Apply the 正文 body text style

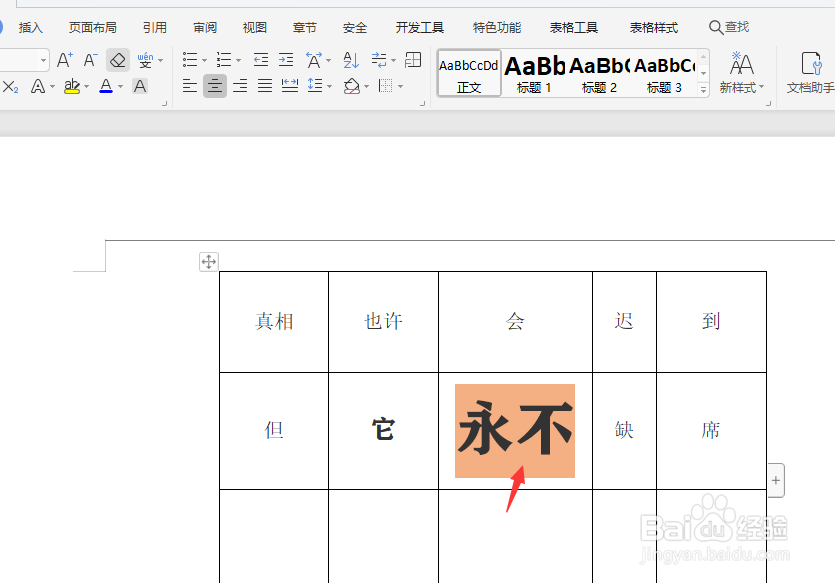click(468, 75)
